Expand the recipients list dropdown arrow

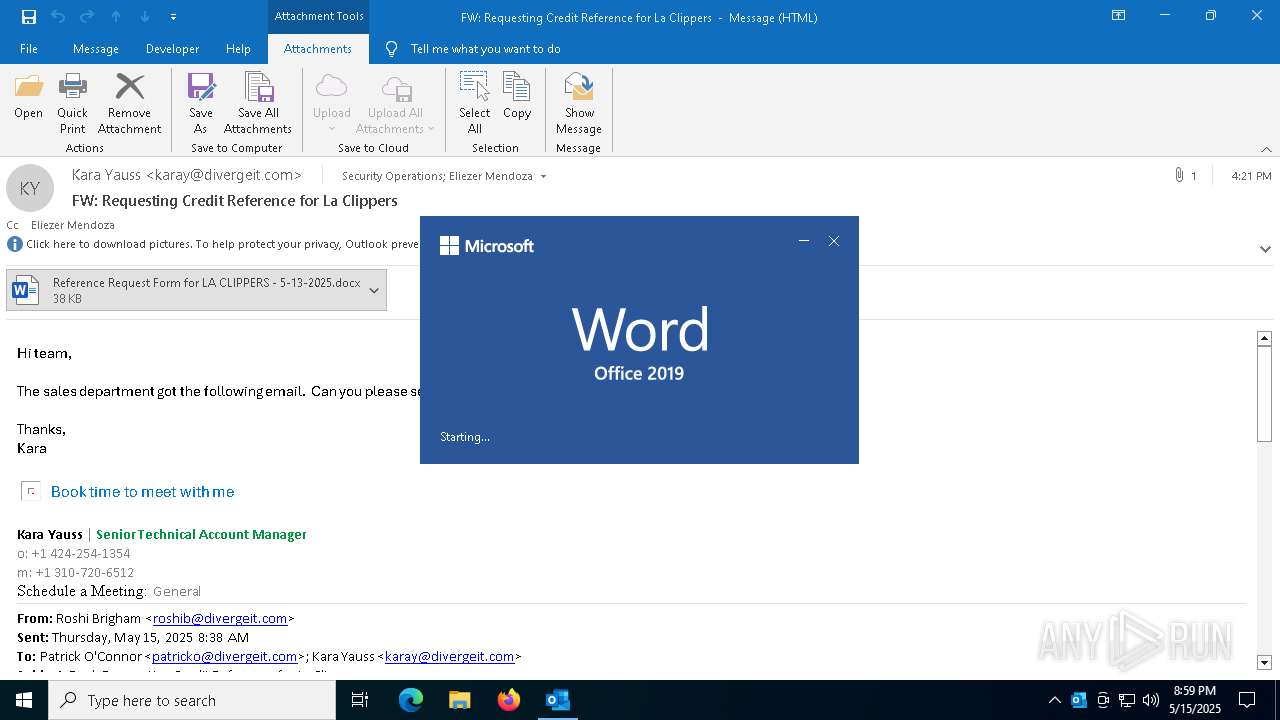(543, 177)
